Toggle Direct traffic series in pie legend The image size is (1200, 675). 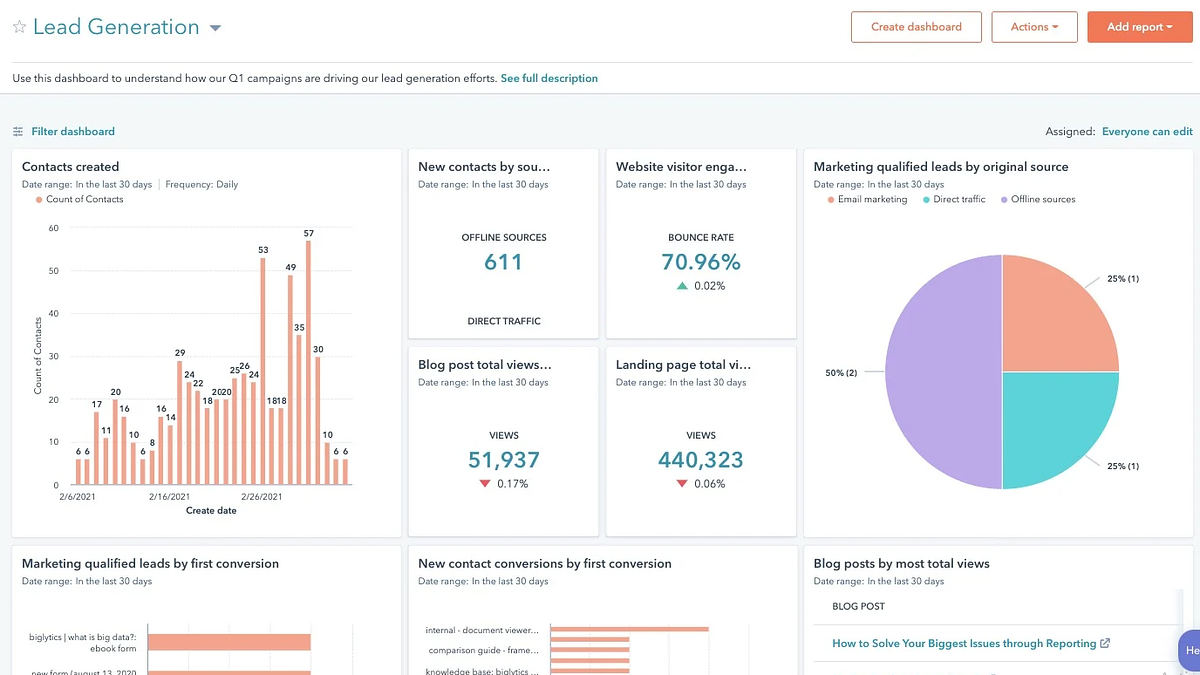[954, 200]
